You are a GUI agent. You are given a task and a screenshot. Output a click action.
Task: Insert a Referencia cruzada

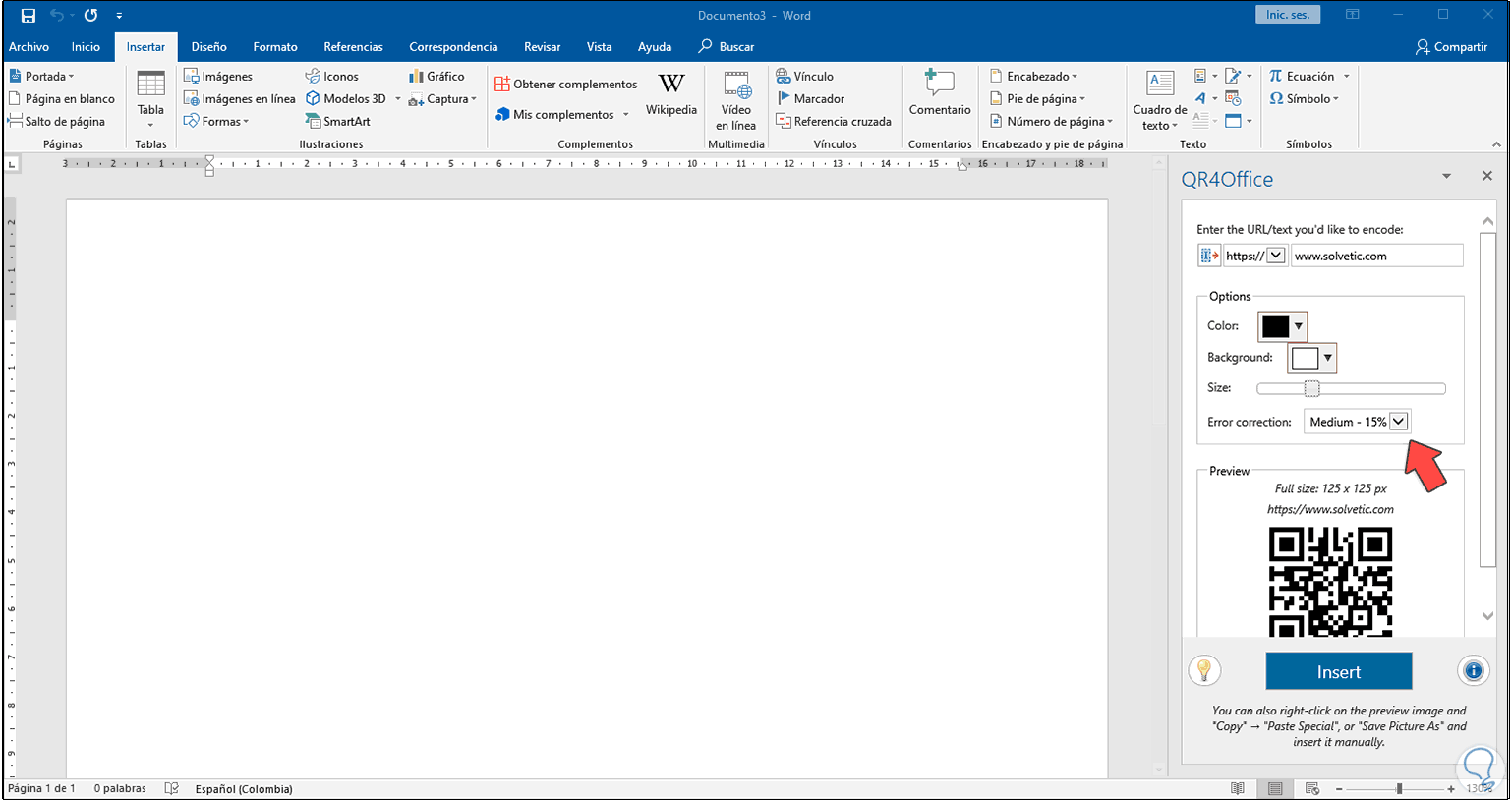[834, 121]
